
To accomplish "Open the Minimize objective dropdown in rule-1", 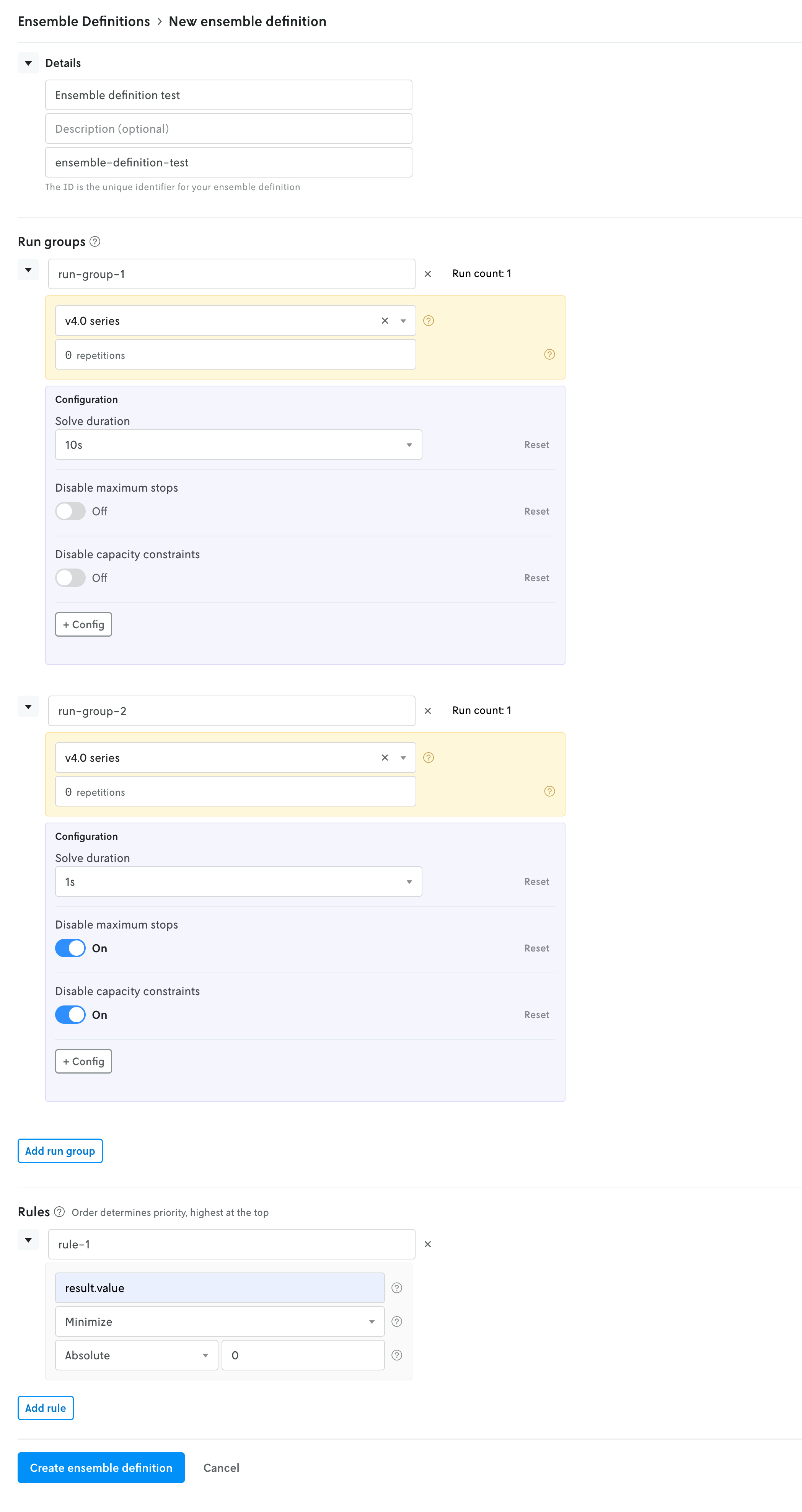I will [219, 1321].
